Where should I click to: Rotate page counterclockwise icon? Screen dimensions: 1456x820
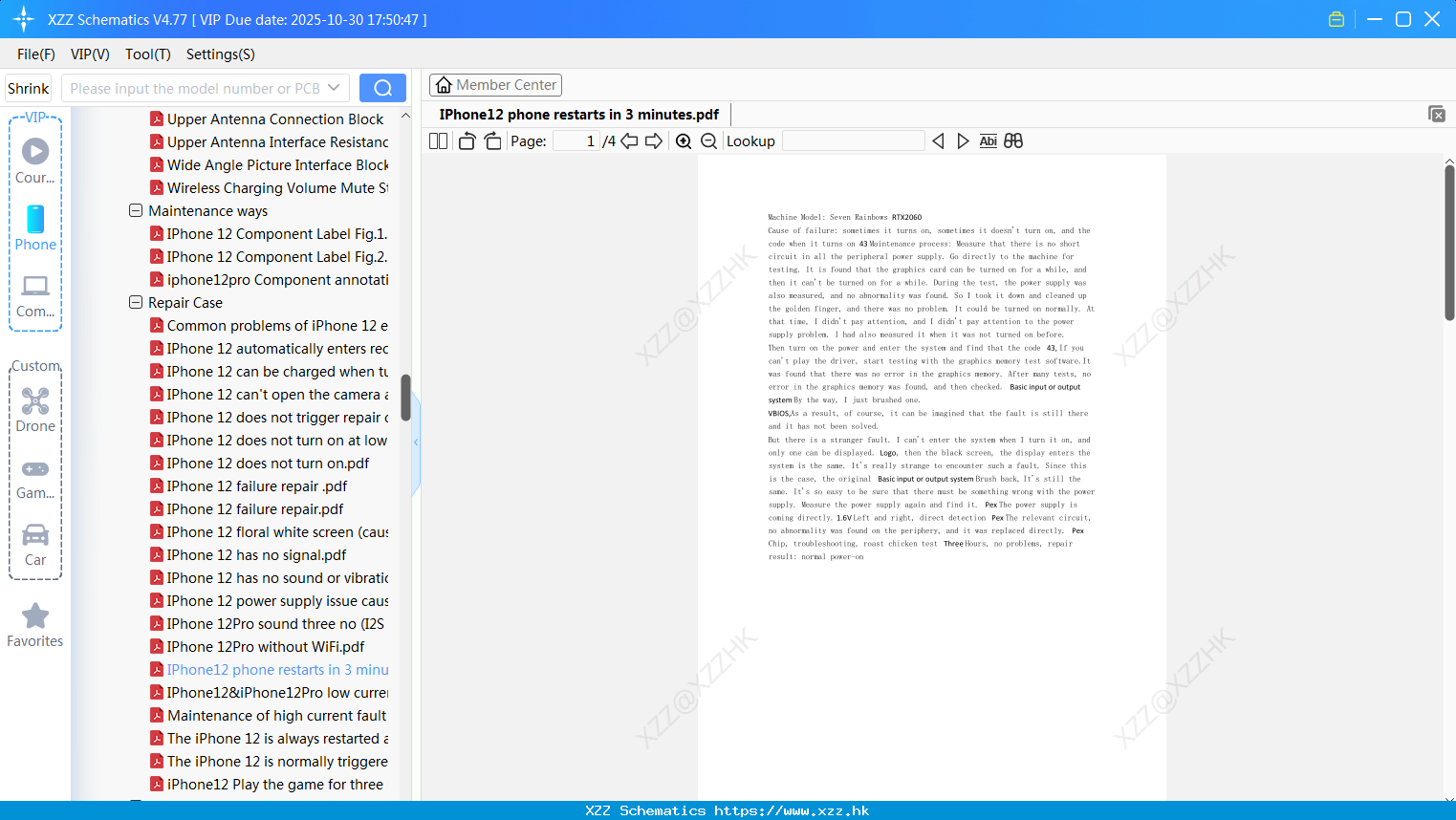pyautogui.click(x=467, y=140)
